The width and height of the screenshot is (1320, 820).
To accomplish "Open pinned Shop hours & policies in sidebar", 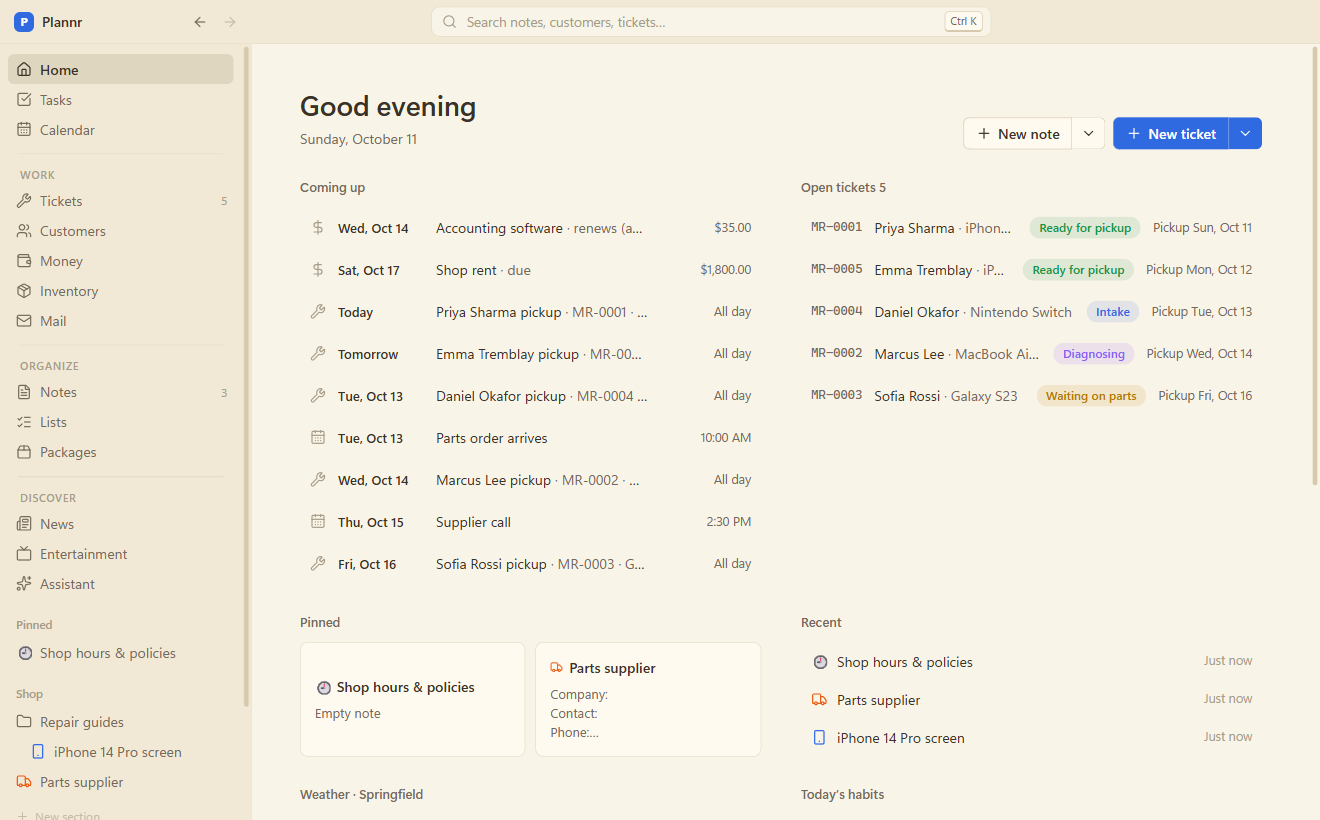I will (121, 653).
